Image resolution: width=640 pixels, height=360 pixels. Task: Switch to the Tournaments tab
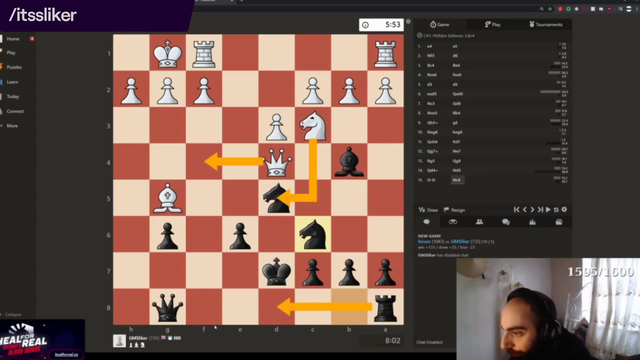point(545,24)
